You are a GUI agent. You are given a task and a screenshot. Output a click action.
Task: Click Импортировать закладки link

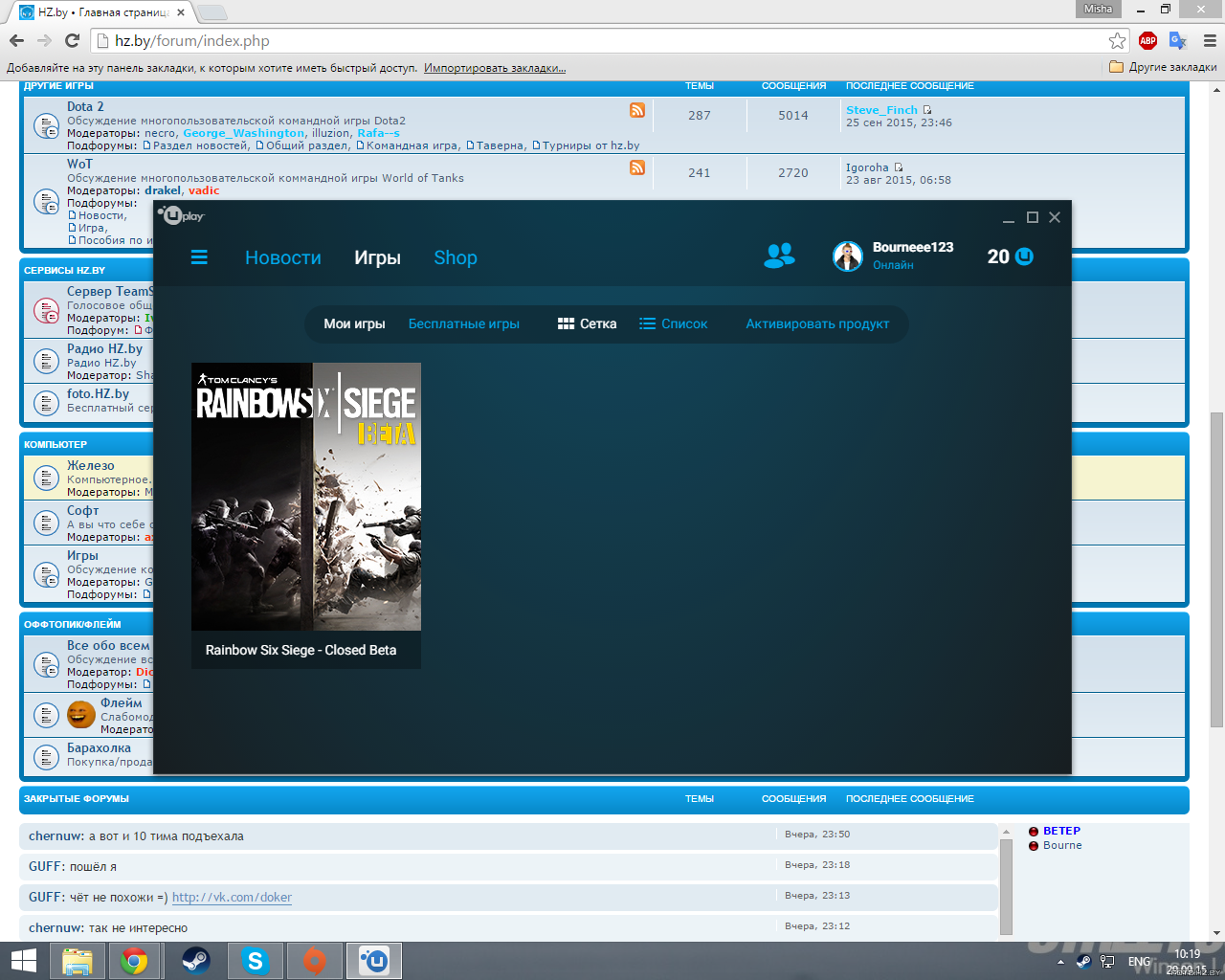495,68
